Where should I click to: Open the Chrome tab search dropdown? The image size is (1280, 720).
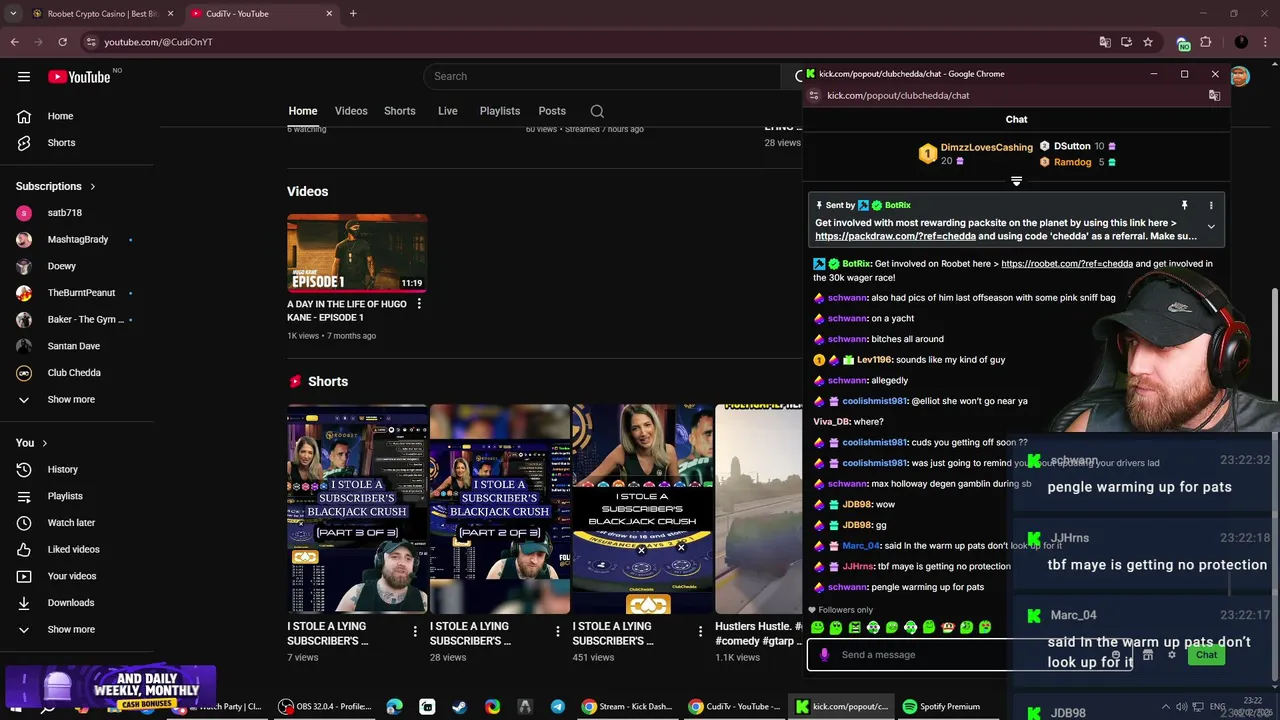(13, 13)
